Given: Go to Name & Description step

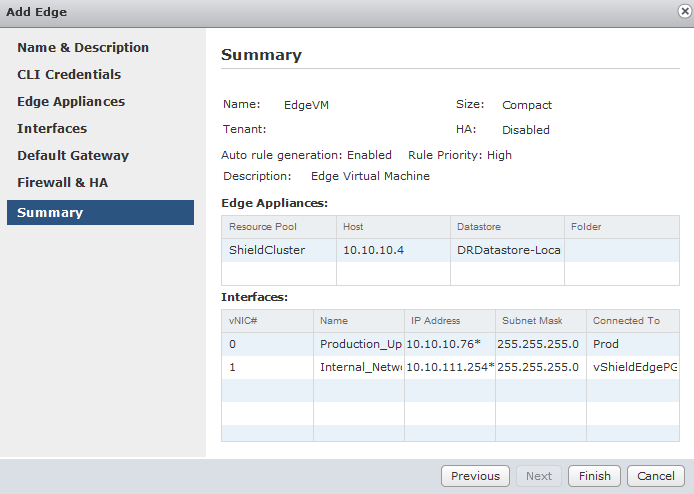Looking at the screenshot, I should tap(83, 48).
